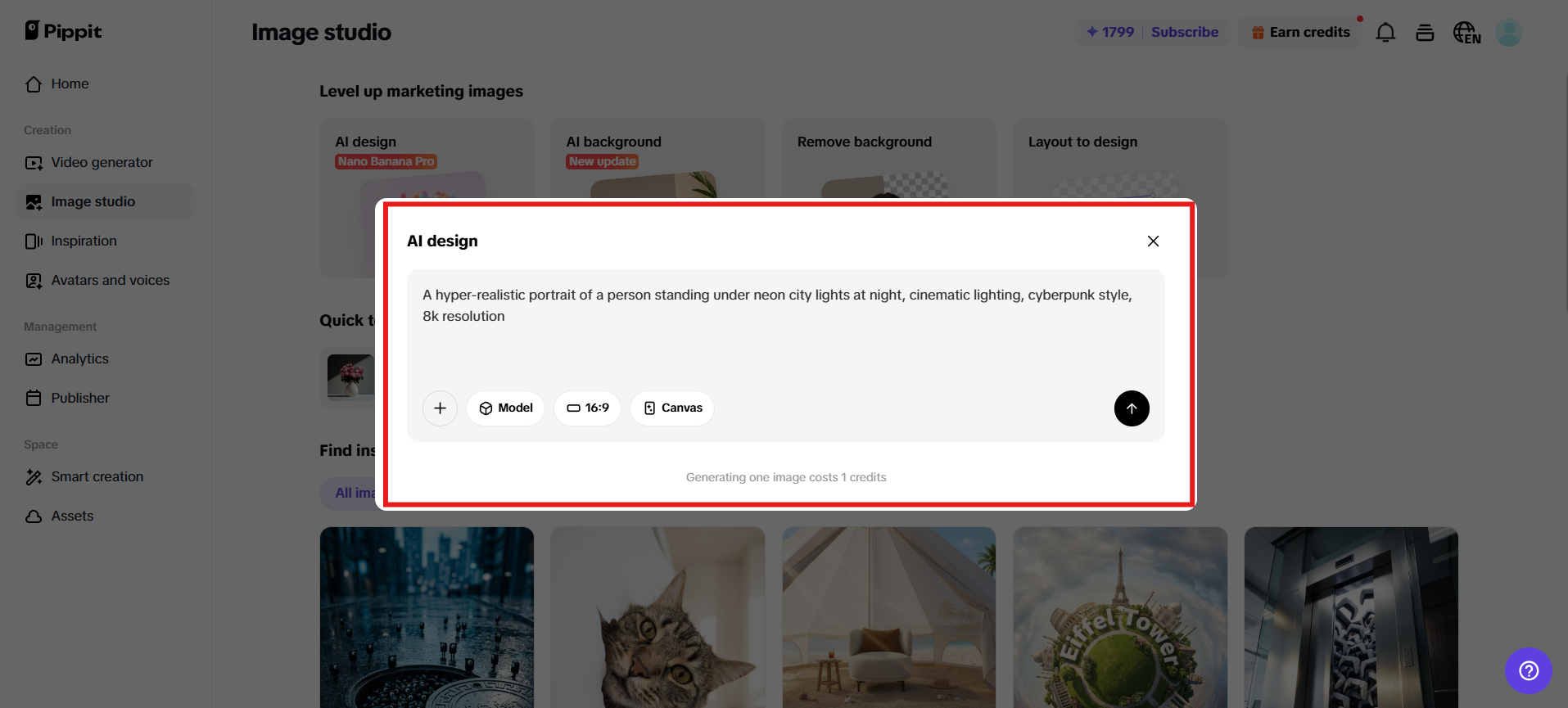Click the Canvas button
Viewport: 1568px width, 708px height.
672,408
